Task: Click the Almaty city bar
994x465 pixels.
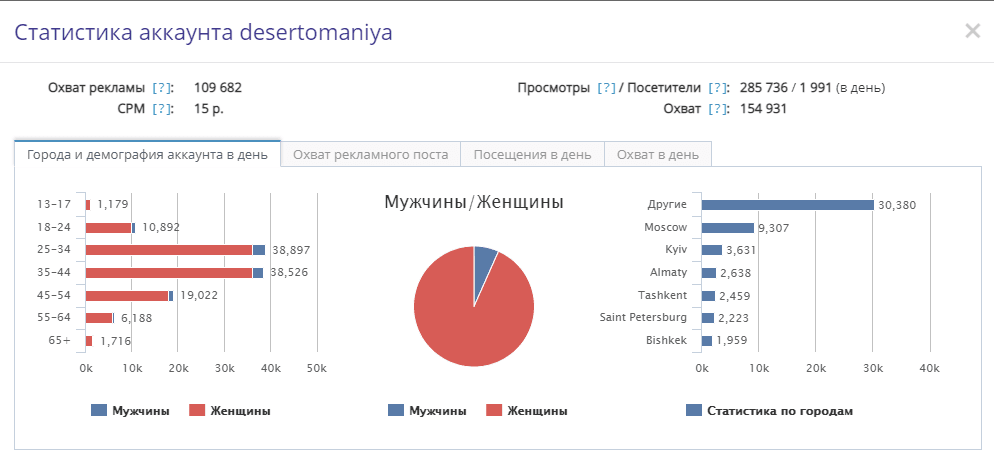Action: (x=709, y=273)
